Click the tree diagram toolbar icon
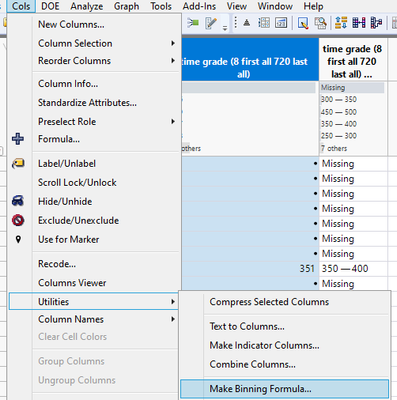This screenshot has height=400, width=397. coord(376,23)
